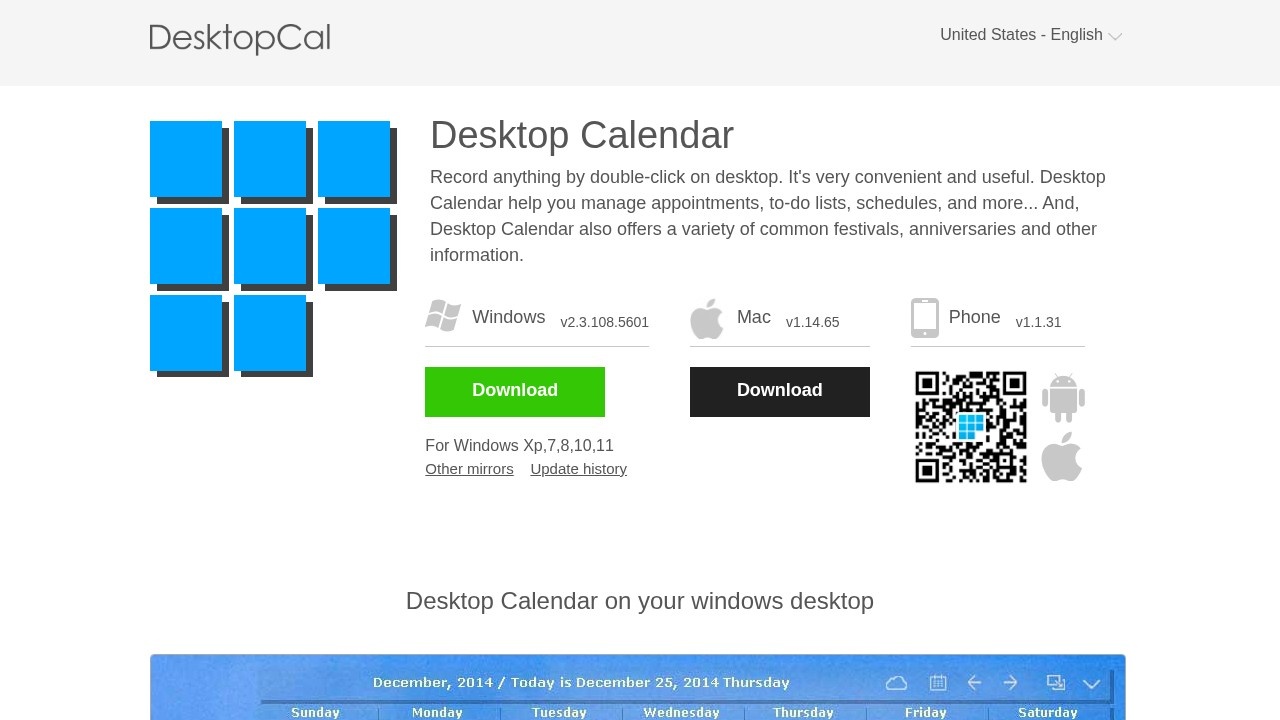Open the language selection dropdown
1280x720 pixels.
[x=1030, y=35]
